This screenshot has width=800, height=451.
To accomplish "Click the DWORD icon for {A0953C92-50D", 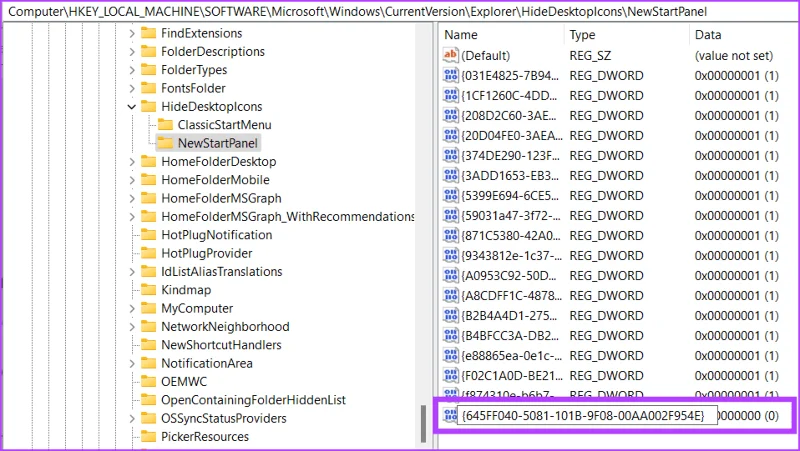I will tap(451, 275).
